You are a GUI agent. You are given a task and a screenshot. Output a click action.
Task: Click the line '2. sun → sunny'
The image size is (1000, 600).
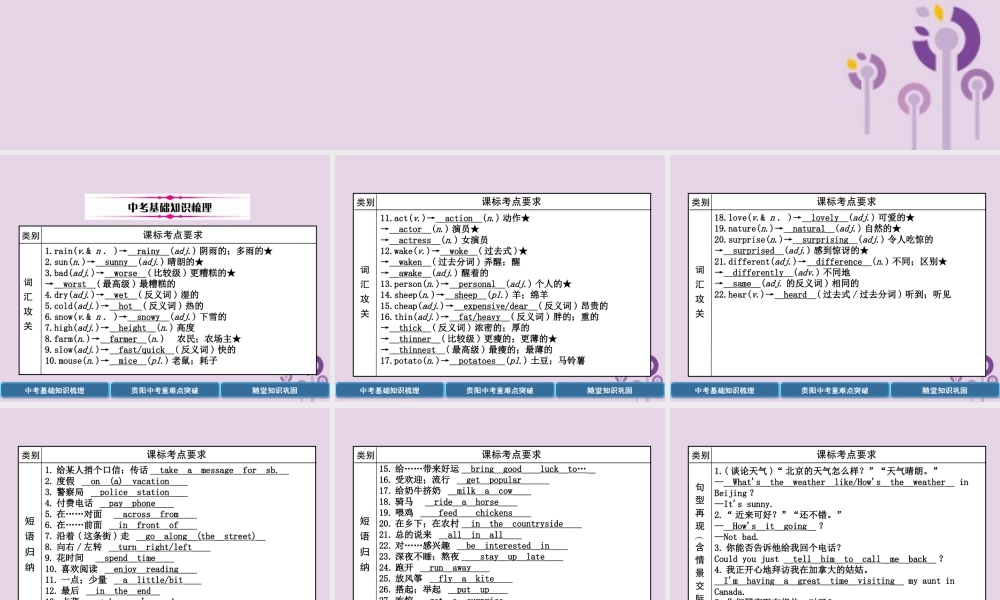pos(124,262)
